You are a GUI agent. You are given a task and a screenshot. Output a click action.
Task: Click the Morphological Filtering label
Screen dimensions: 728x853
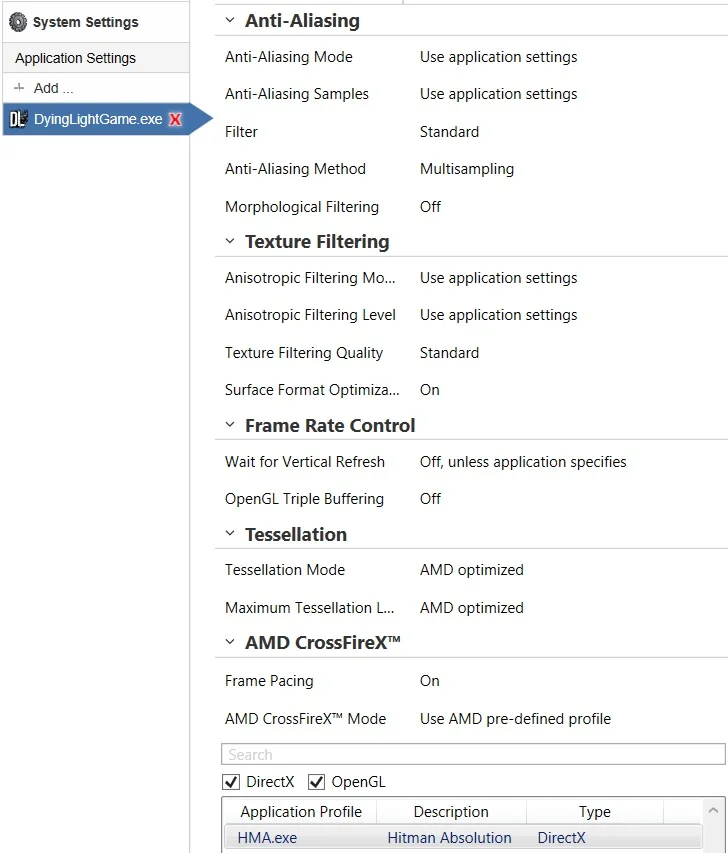click(x=302, y=207)
